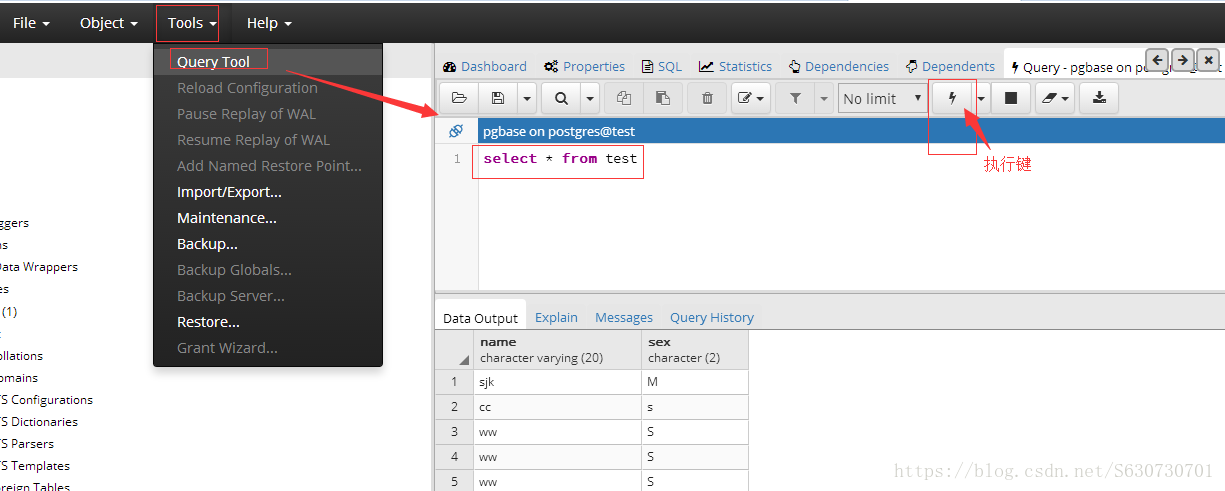Image resolution: width=1225 pixels, height=491 pixels.
Task: Click Backup Globals... menu entry
Action: (x=268, y=270)
